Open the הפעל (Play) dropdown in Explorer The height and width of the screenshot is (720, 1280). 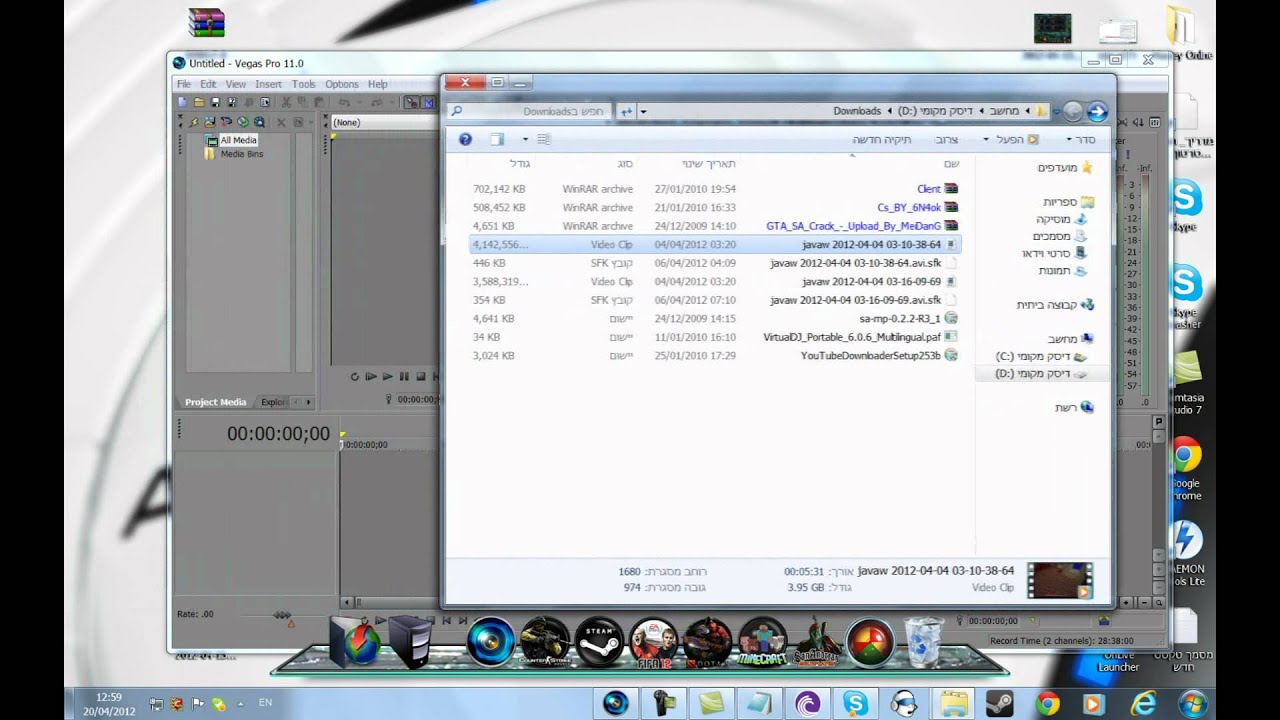(x=1010, y=139)
